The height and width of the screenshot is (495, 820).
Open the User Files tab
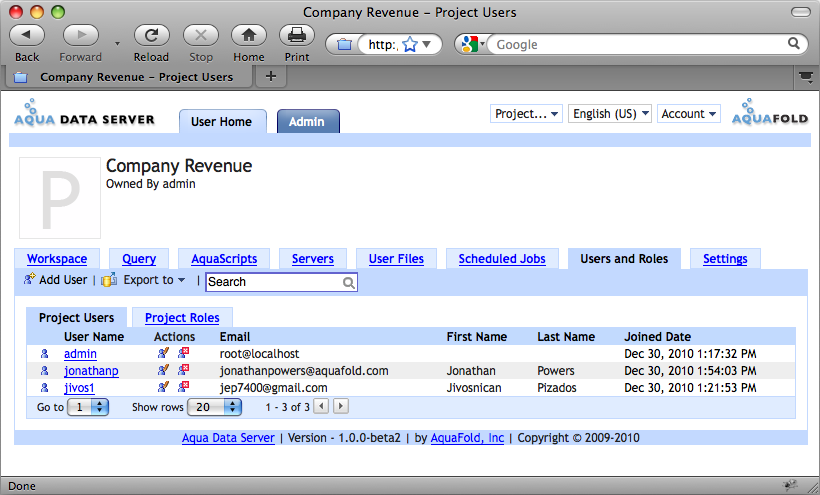tap(396, 259)
